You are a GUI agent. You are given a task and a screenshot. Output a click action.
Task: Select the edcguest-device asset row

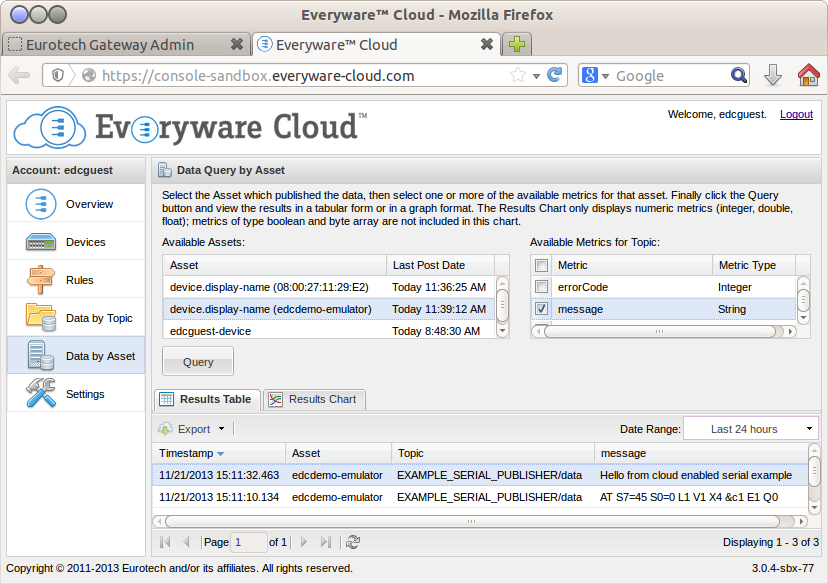pos(329,331)
